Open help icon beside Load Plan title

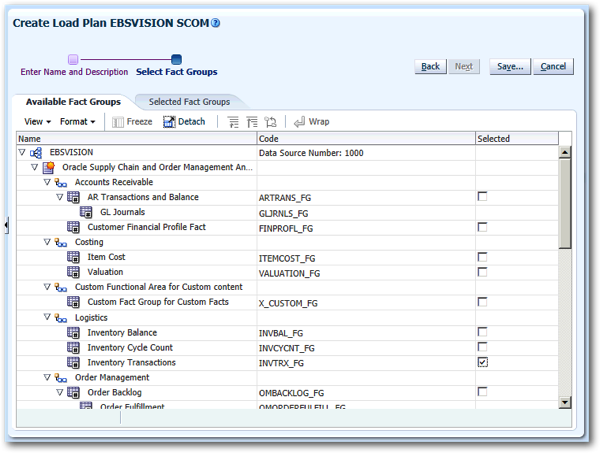click(216, 23)
